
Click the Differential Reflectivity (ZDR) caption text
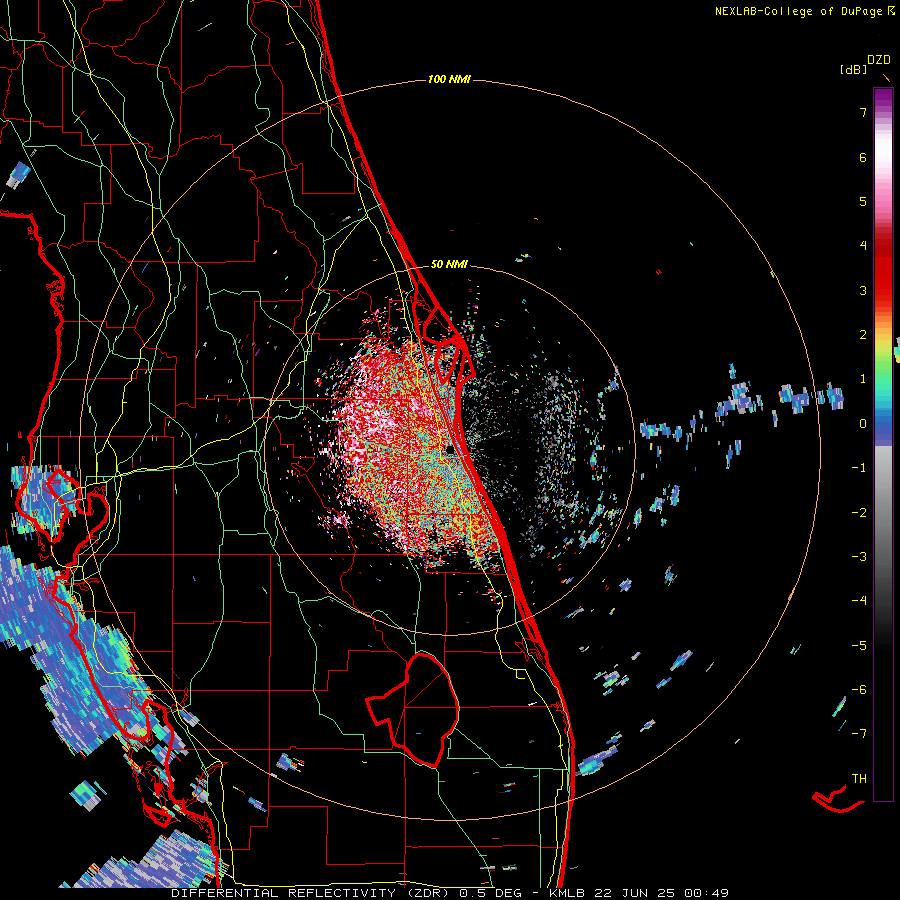click(312, 893)
